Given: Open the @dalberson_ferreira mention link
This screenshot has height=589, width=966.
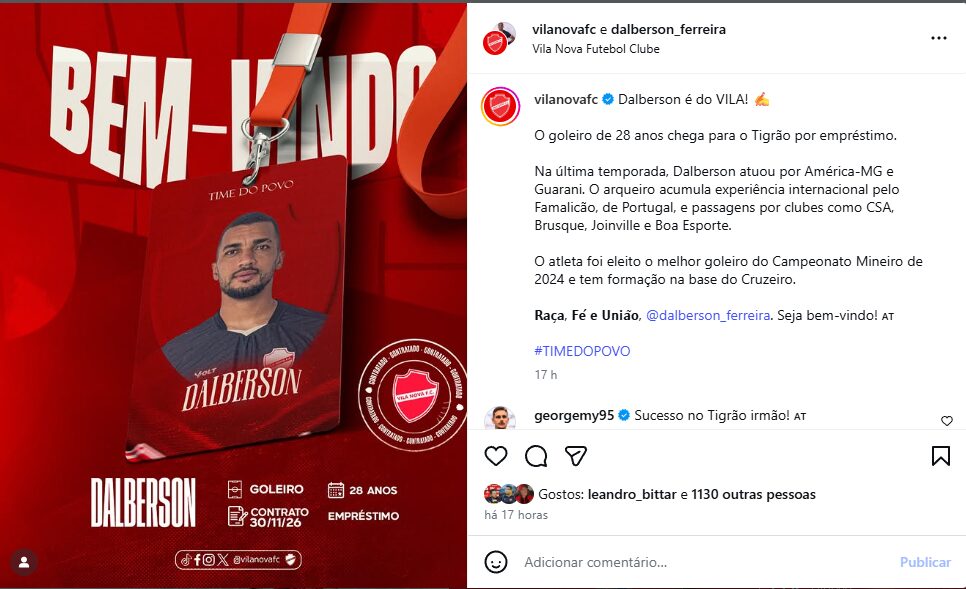Looking at the screenshot, I should click(x=708, y=315).
